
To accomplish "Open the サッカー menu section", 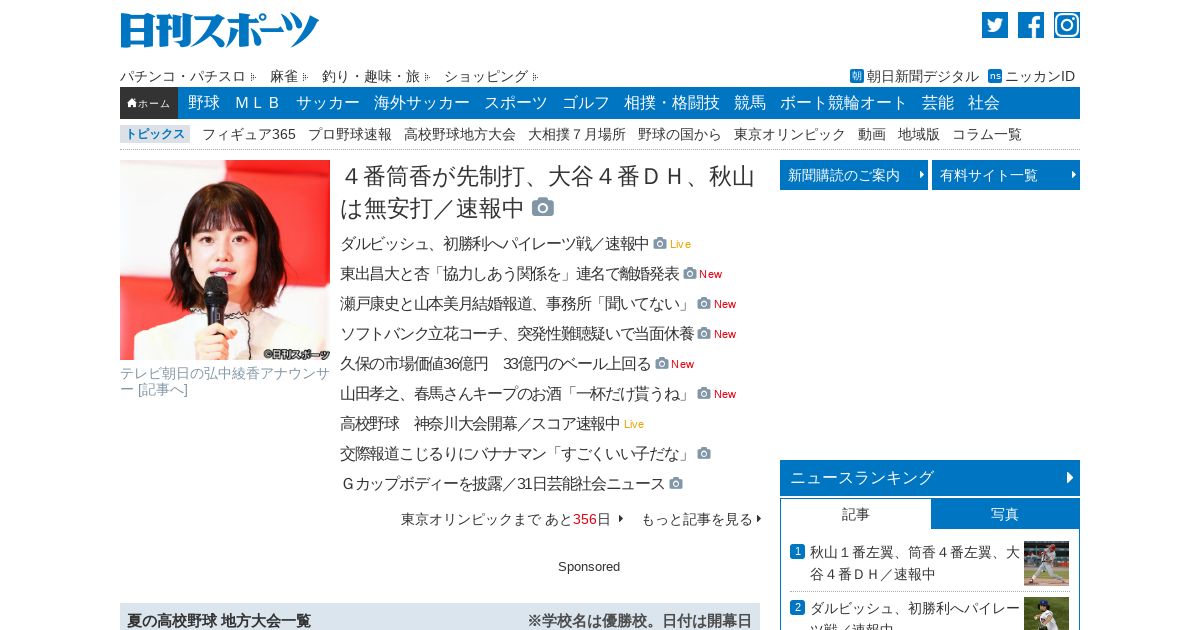I will pos(327,103).
